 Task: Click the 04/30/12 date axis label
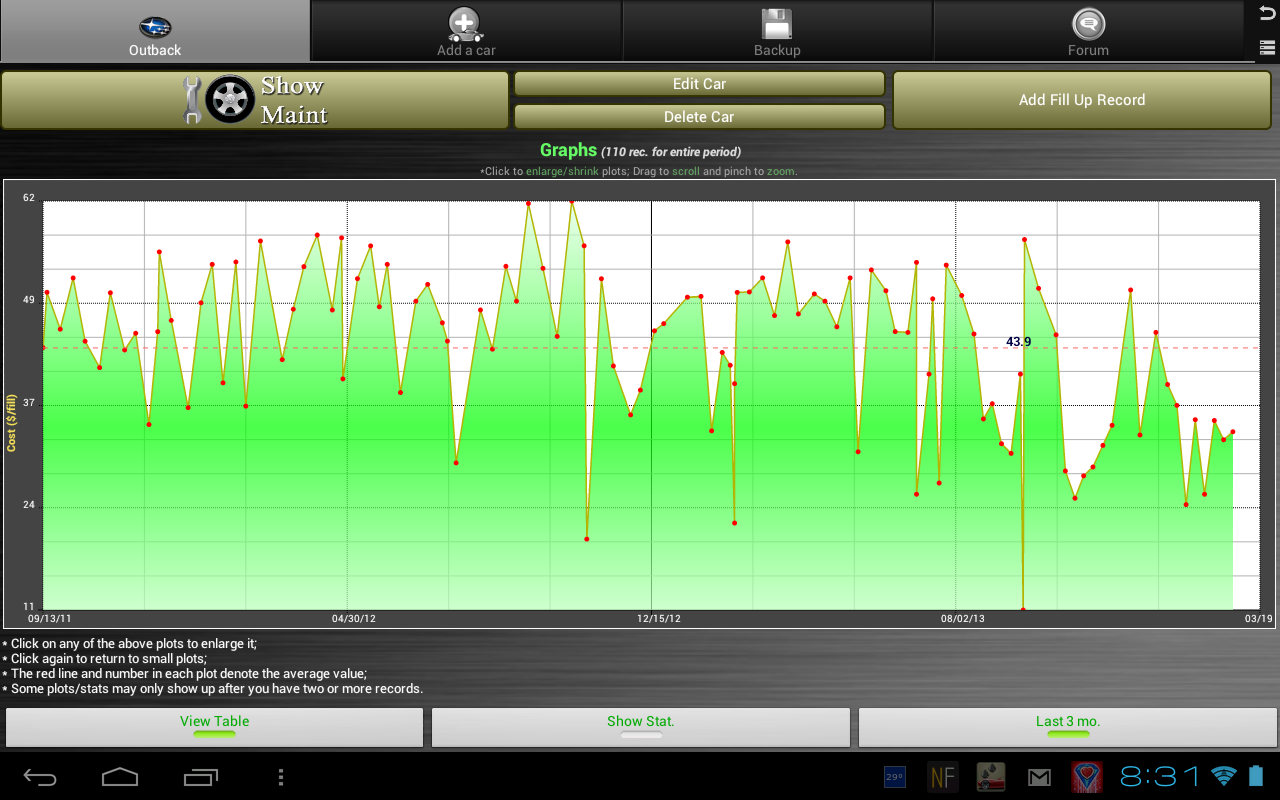tap(353, 619)
